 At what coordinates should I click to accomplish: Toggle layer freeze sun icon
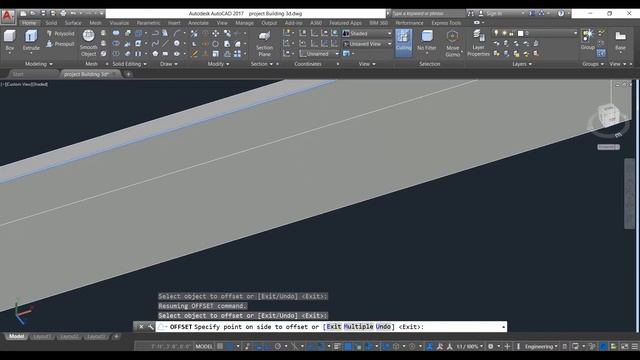(x=504, y=33)
